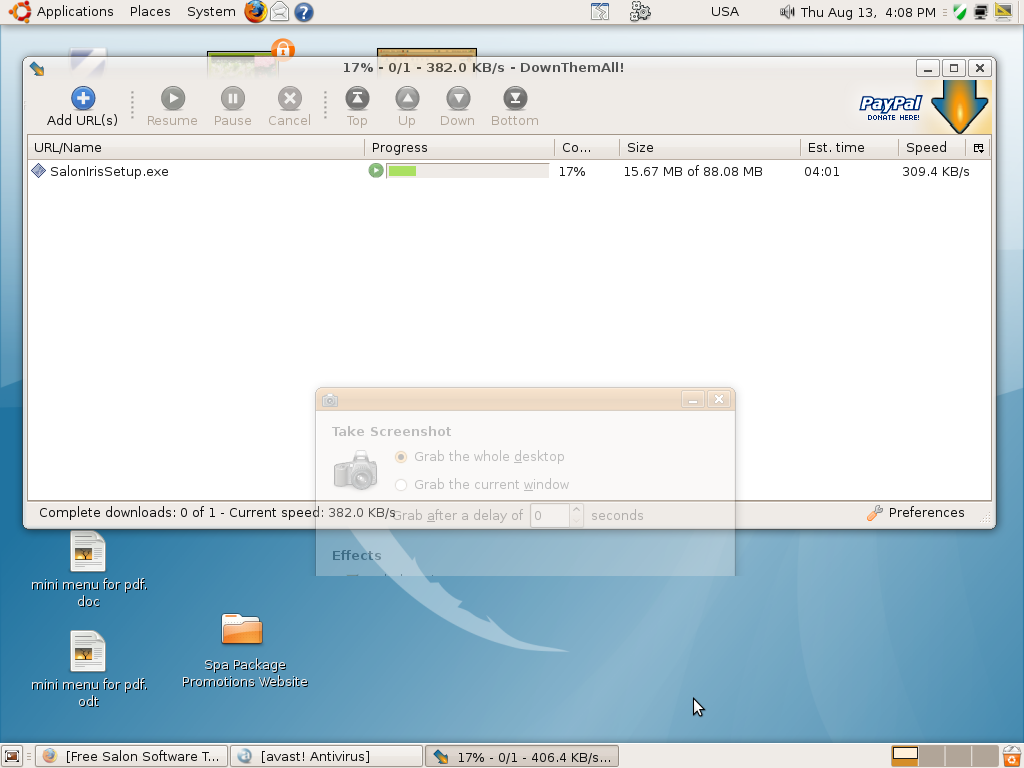Viewport: 1024px width, 768px height.
Task: Sort downloads by Speed column
Action: tap(933, 148)
